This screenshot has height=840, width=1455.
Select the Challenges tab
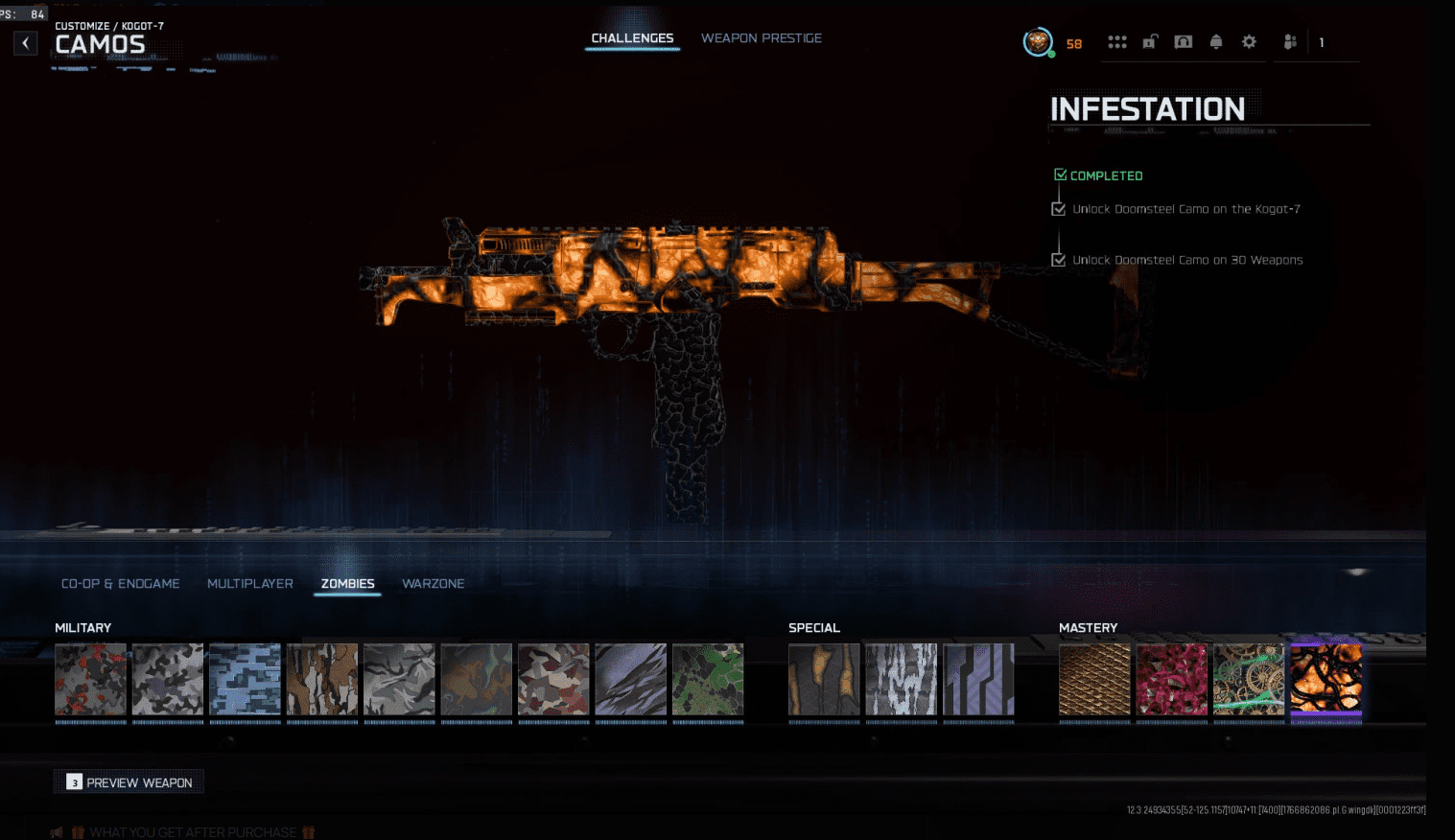[632, 38]
